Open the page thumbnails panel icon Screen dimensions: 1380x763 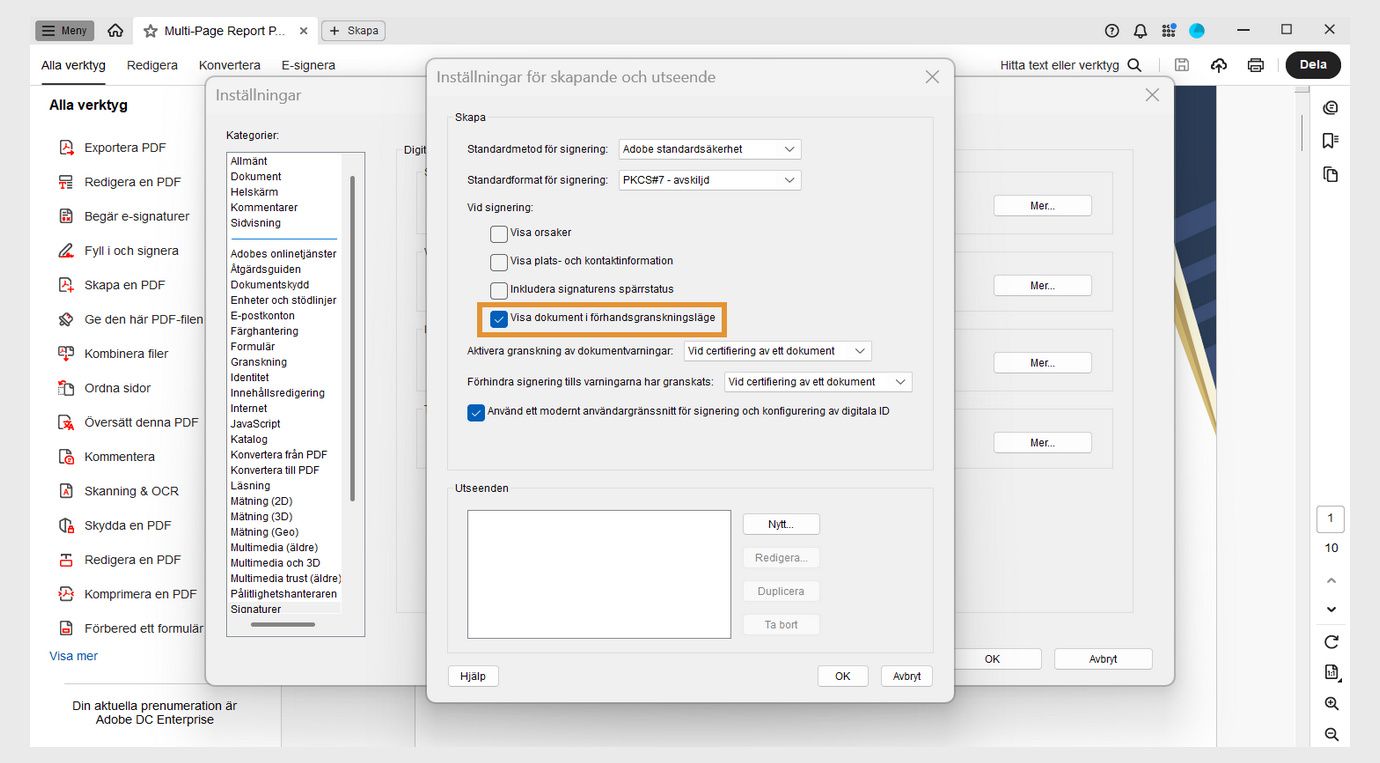coord(1330,174)
